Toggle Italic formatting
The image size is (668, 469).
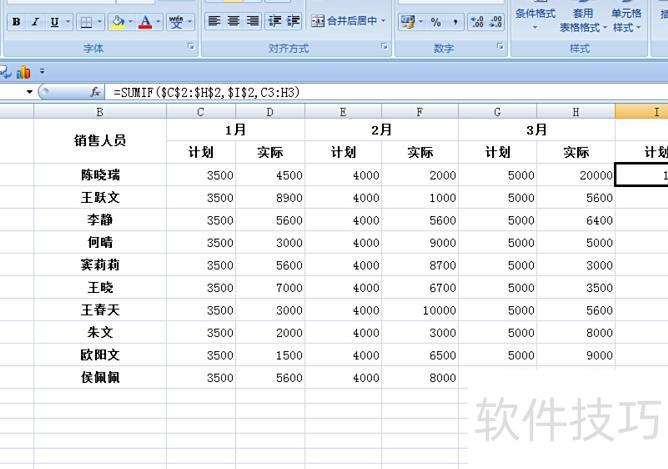click(35, 22)
